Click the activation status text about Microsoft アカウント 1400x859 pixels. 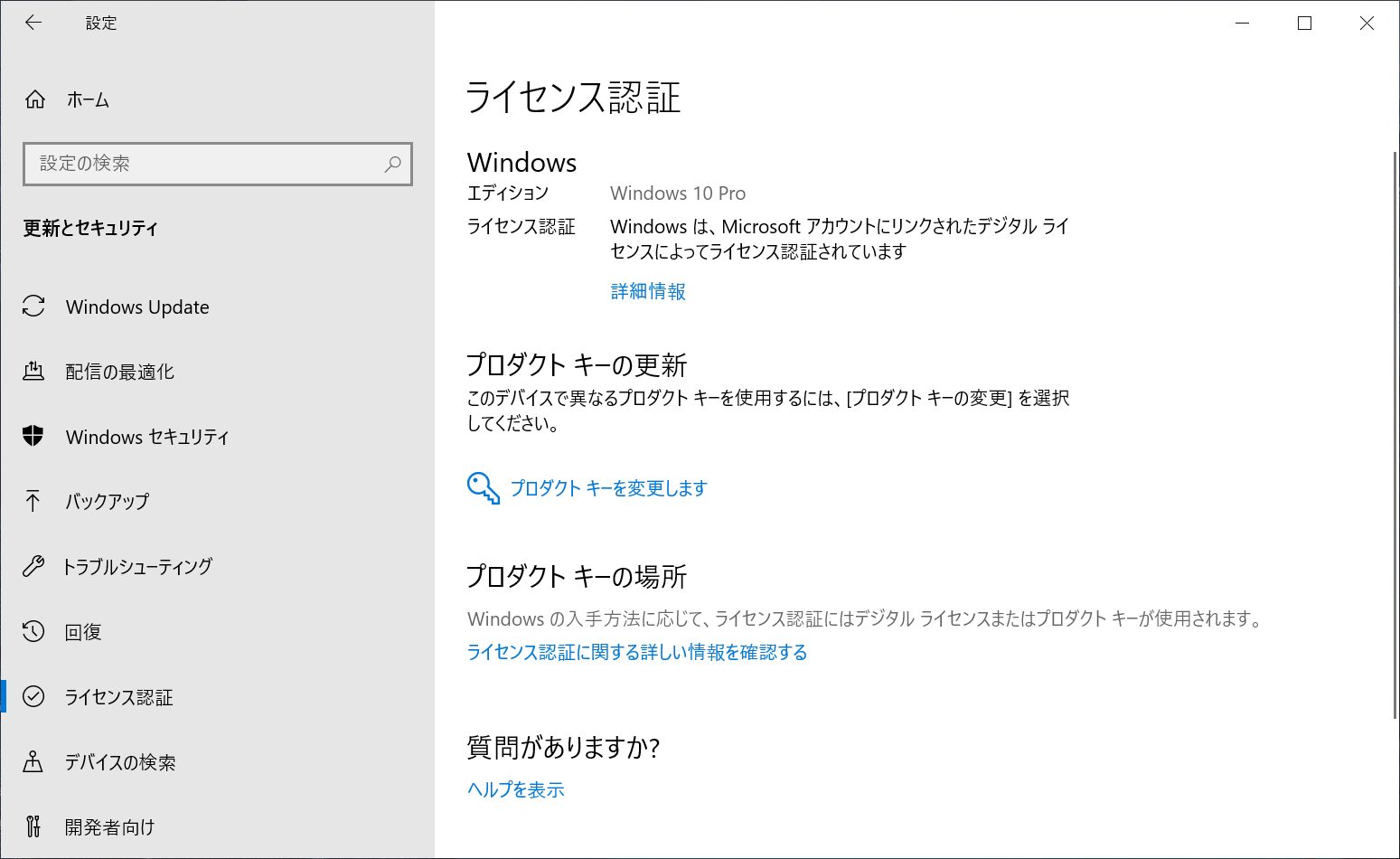[840, 239]
